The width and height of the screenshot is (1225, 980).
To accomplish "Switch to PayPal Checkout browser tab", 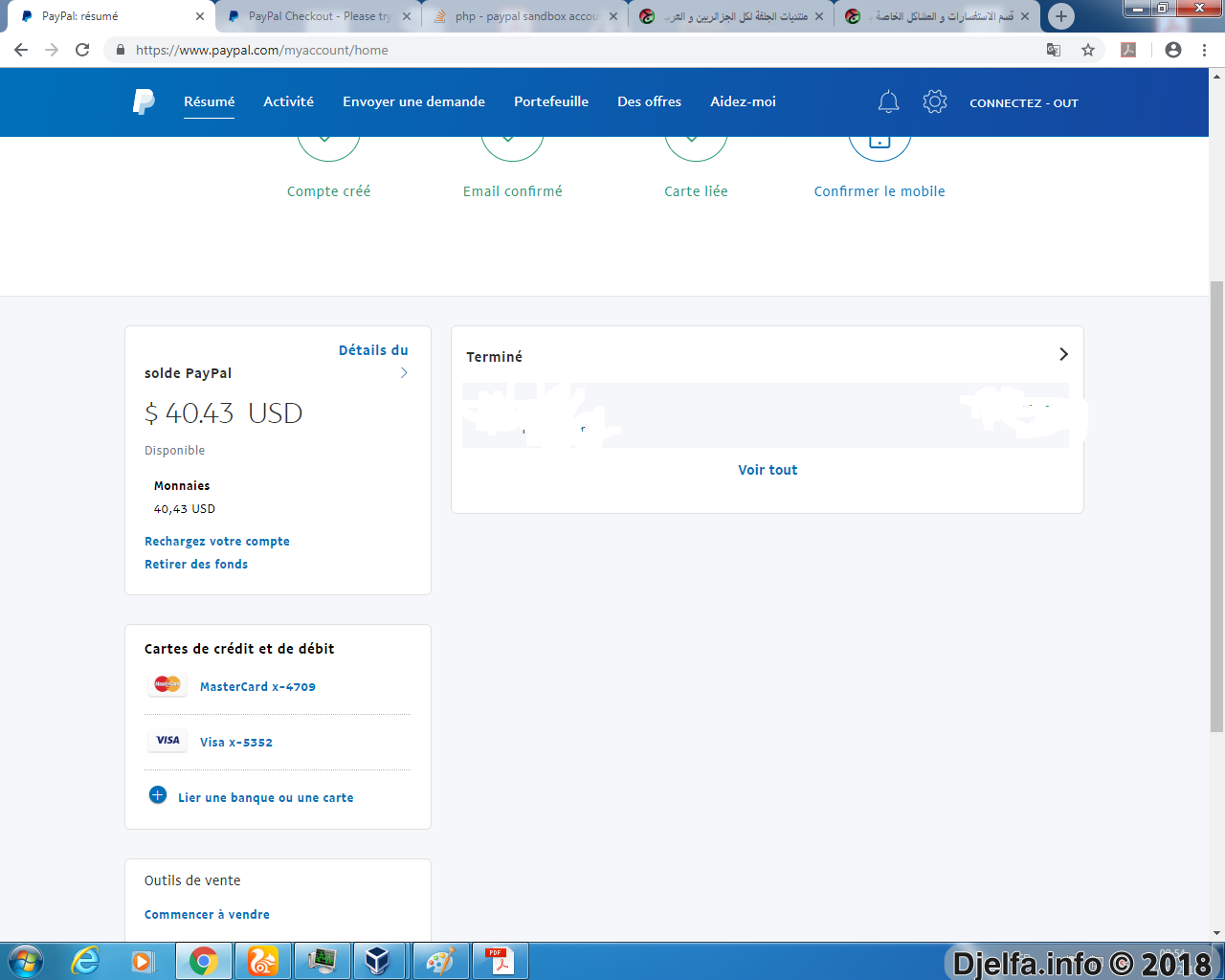I will 319,16.
